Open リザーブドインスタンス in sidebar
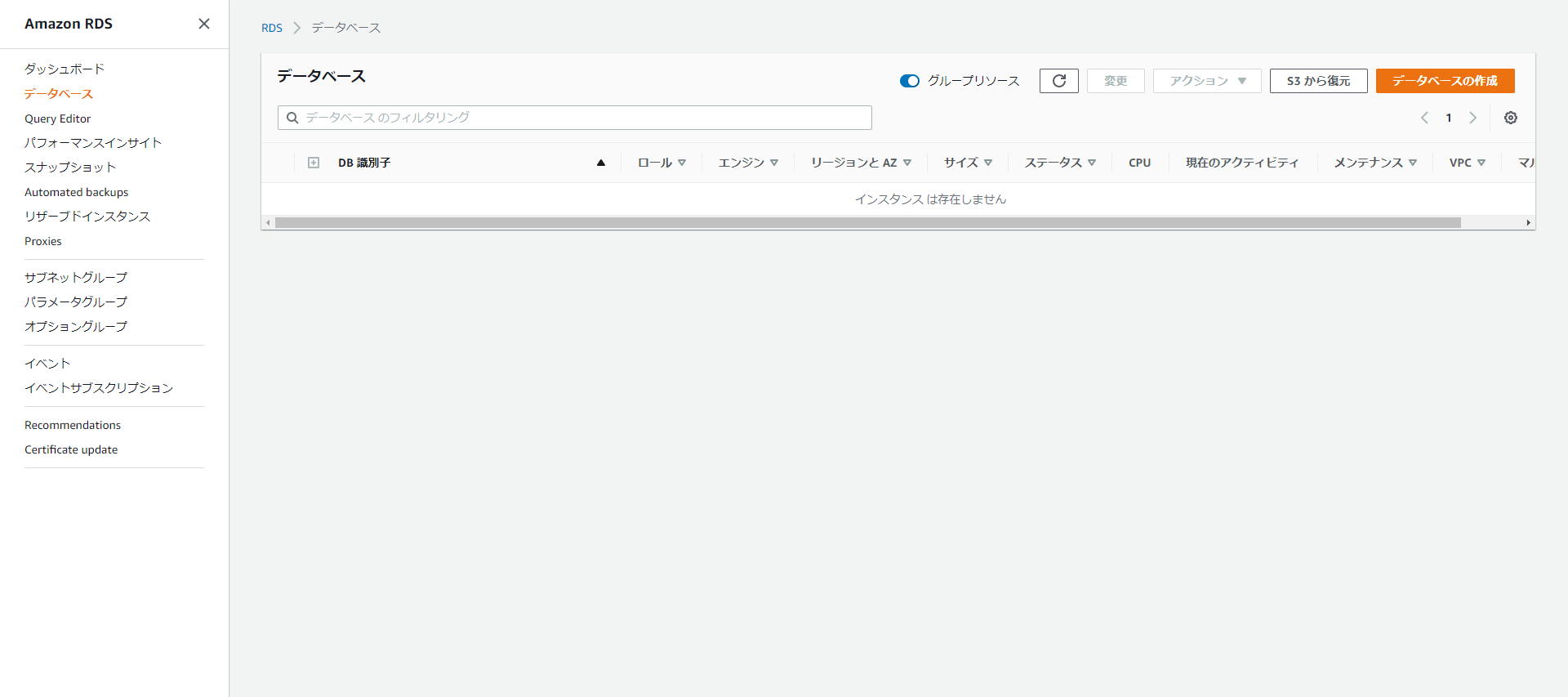1568x697 pixels. [x=87, y=216]
